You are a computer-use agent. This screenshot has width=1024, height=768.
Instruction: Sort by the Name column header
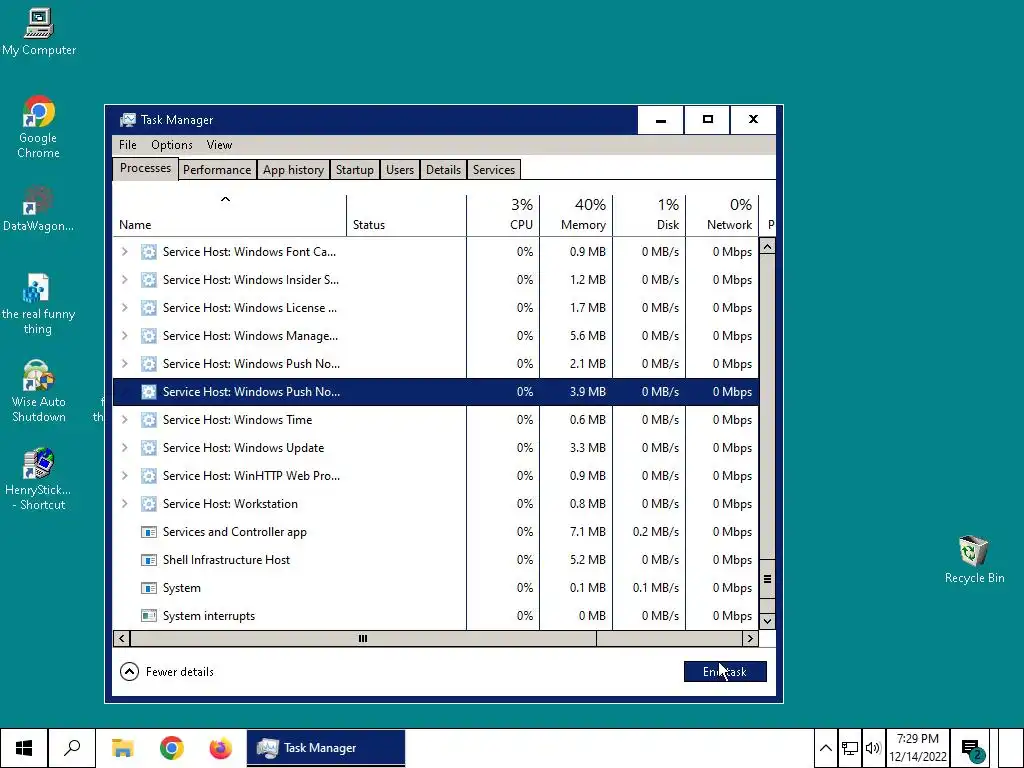click(229, 215)
